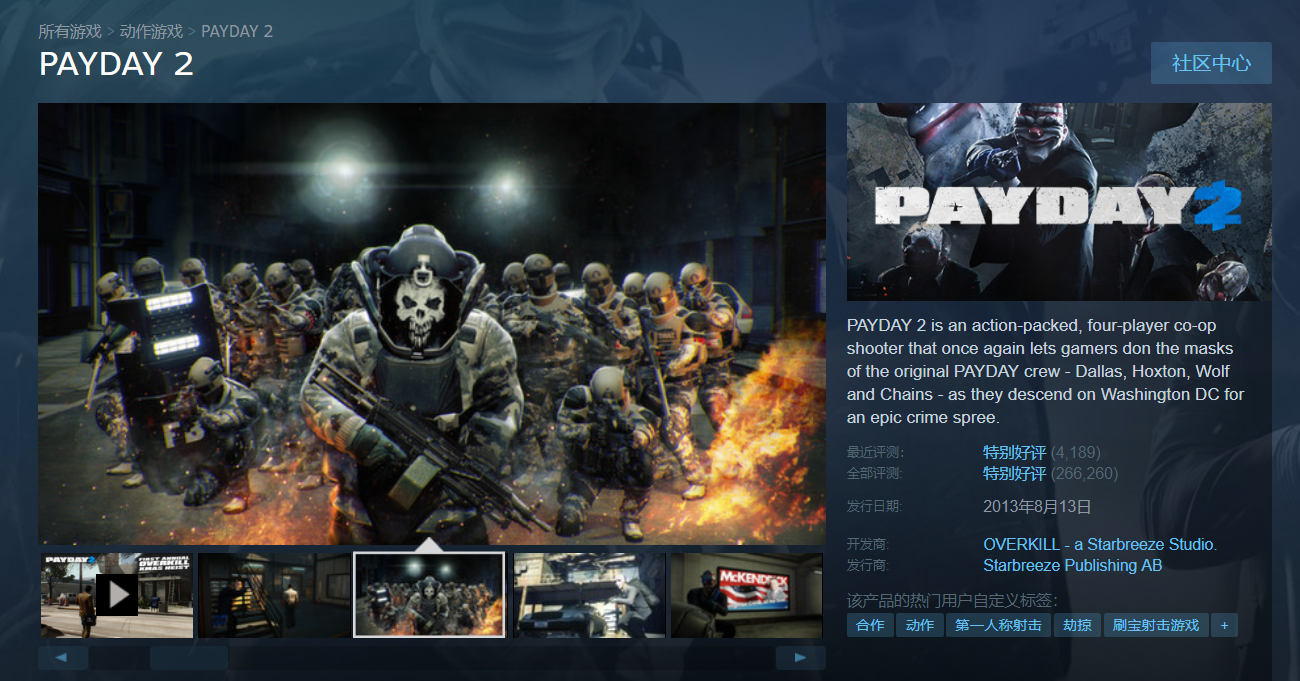
Task: Go to 动作游戏 breadcrumb
Action: tap(151, 31)
